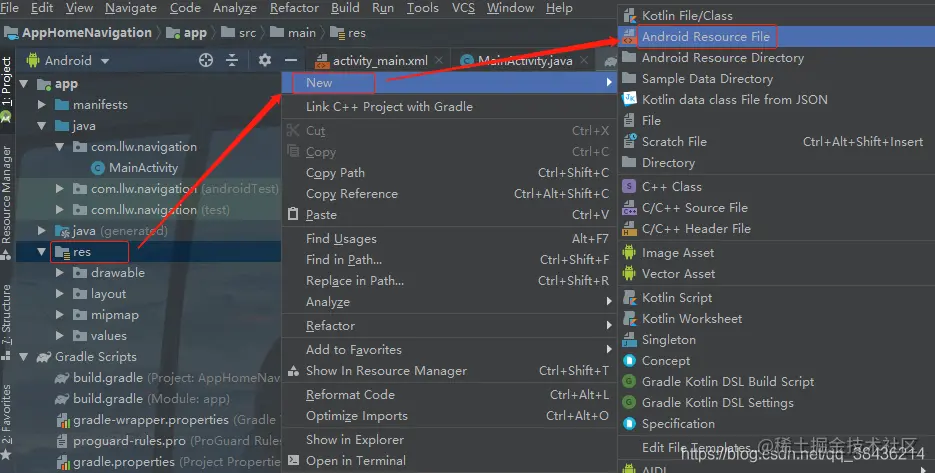The image size is (935, 473).
Task: Open the Favorites side tool window
Action: pyautogui.click(x=6, y=421)
